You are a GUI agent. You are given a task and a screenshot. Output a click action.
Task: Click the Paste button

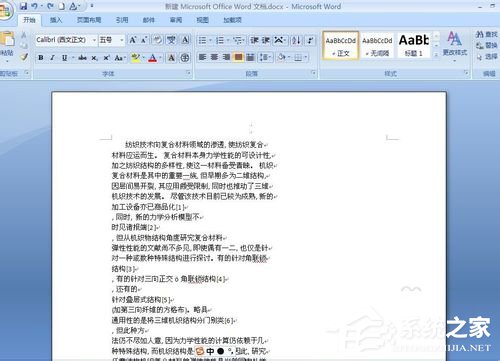pyautogui.click(x=6, y=46)
